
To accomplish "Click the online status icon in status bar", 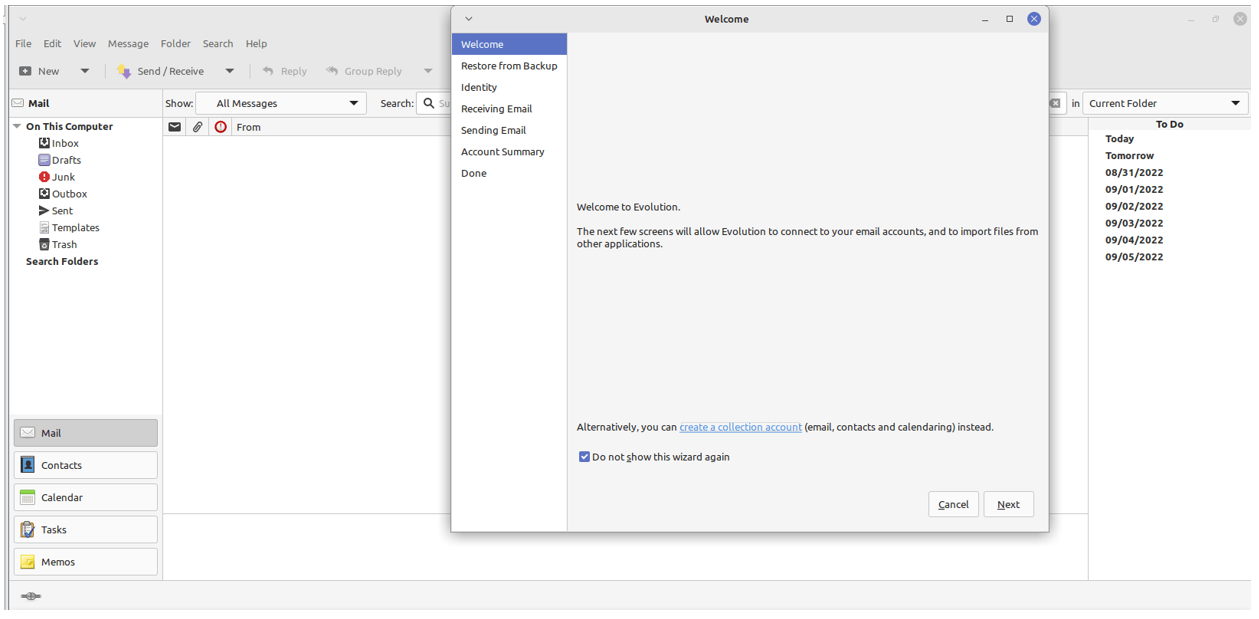I will (x=31, y=596).
